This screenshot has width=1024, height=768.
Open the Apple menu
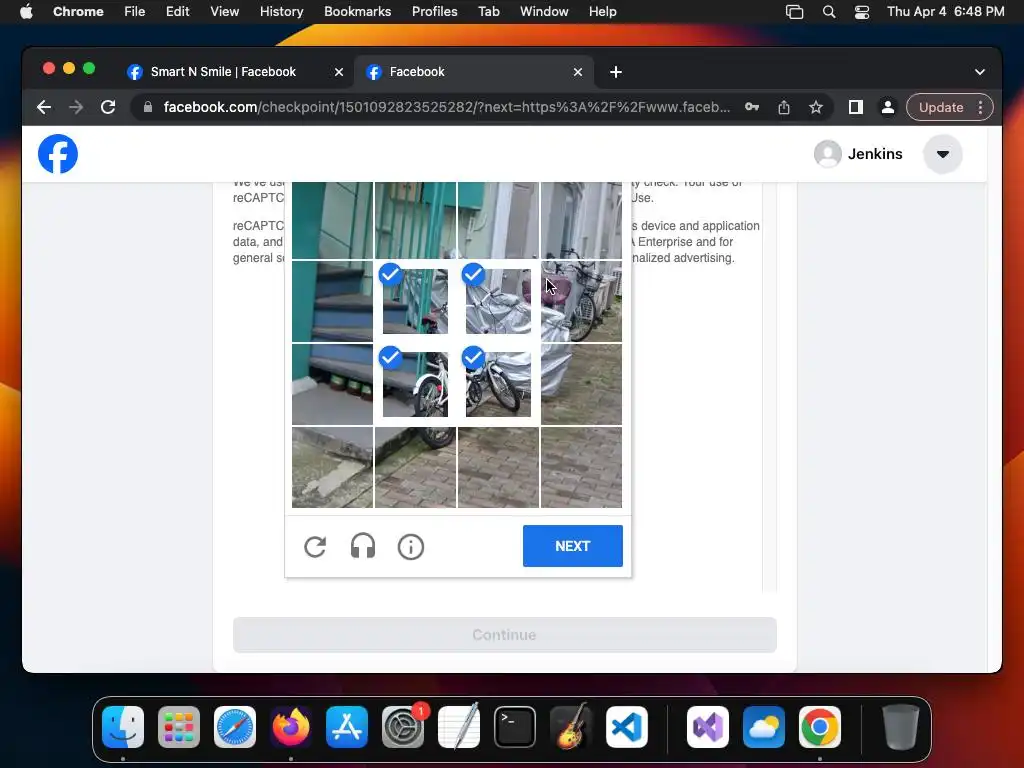point(26,12)
